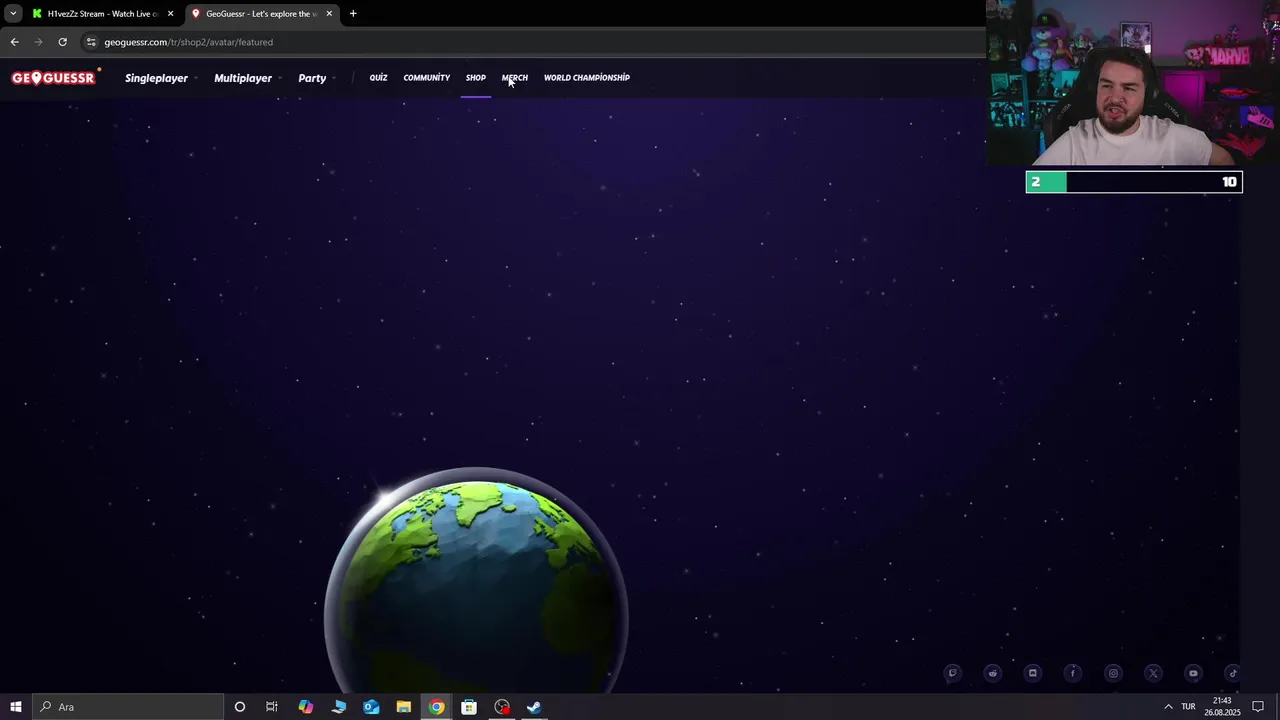1280x720 pixels.
Task: Close the H1vezZz Stream tab
Action: pyautogui.click(x=170, y=14)
